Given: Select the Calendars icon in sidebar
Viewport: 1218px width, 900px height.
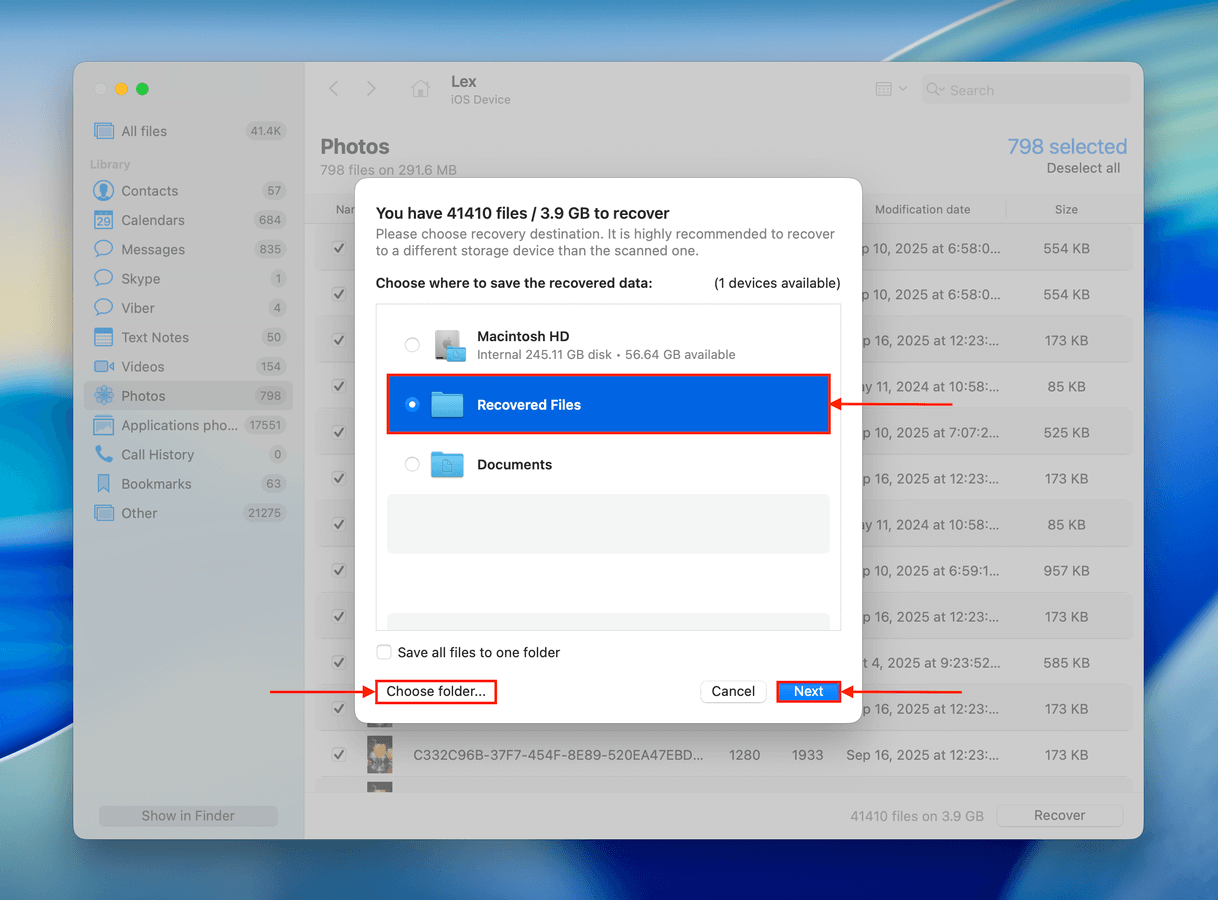Looking at the screenshot, I should point(103,220).
